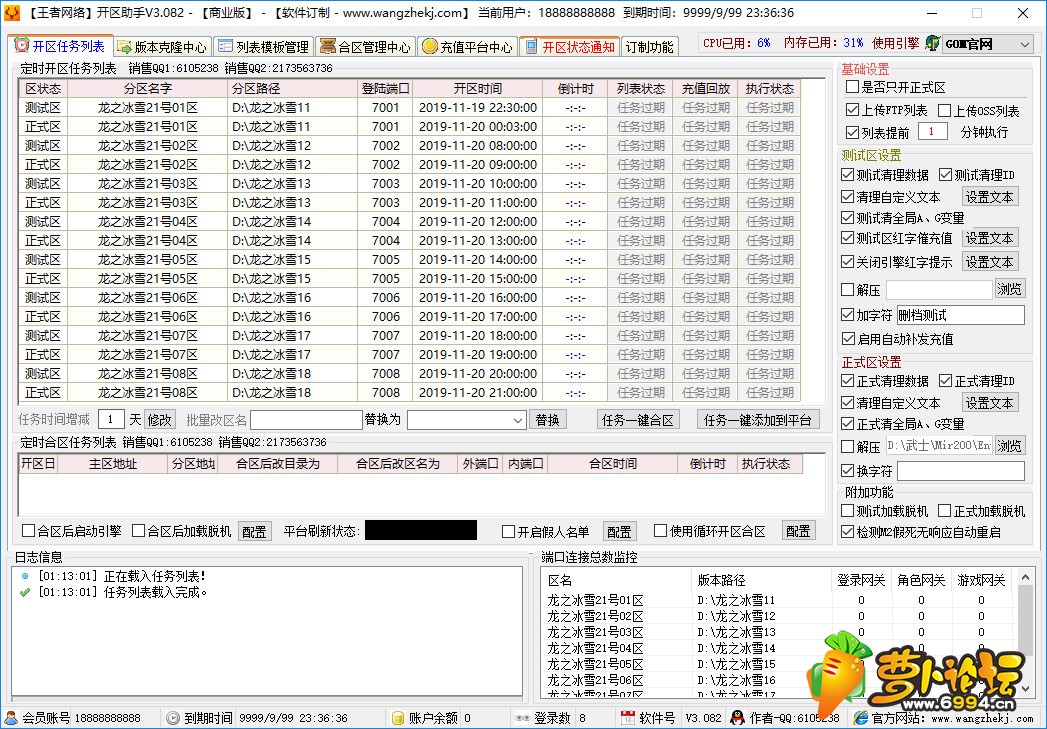Click the 列表提前 minutes input field
This screenshot has width=1047, height=729.
click(933, 132)
